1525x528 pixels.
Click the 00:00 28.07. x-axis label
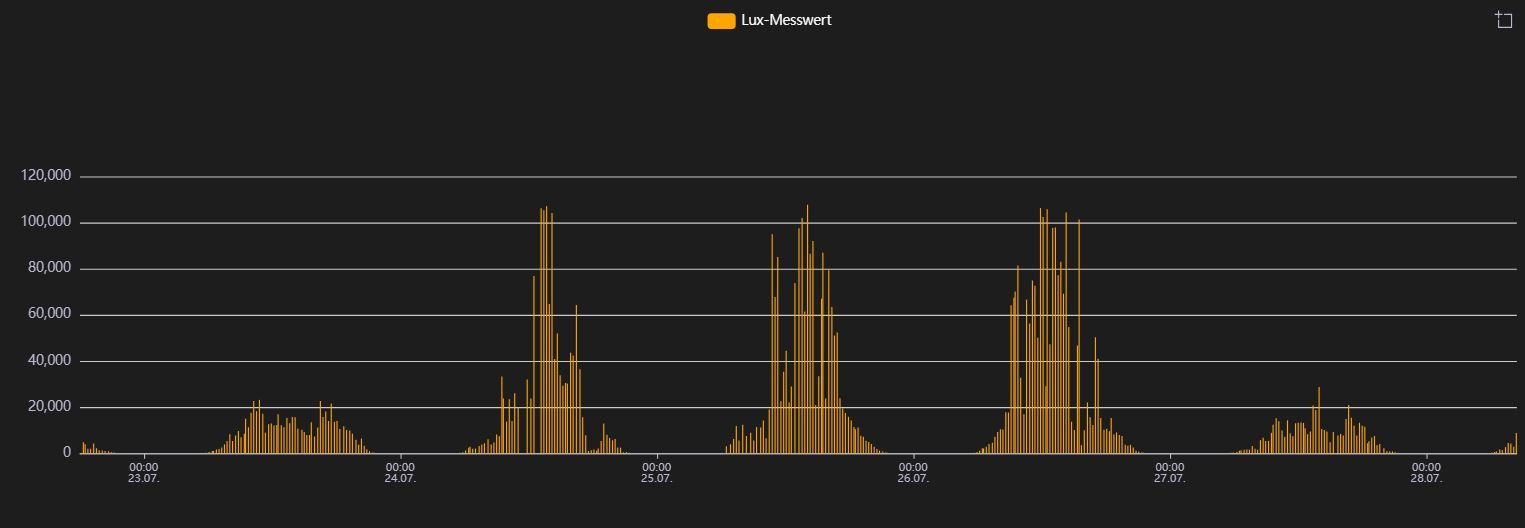(1426, 472)
